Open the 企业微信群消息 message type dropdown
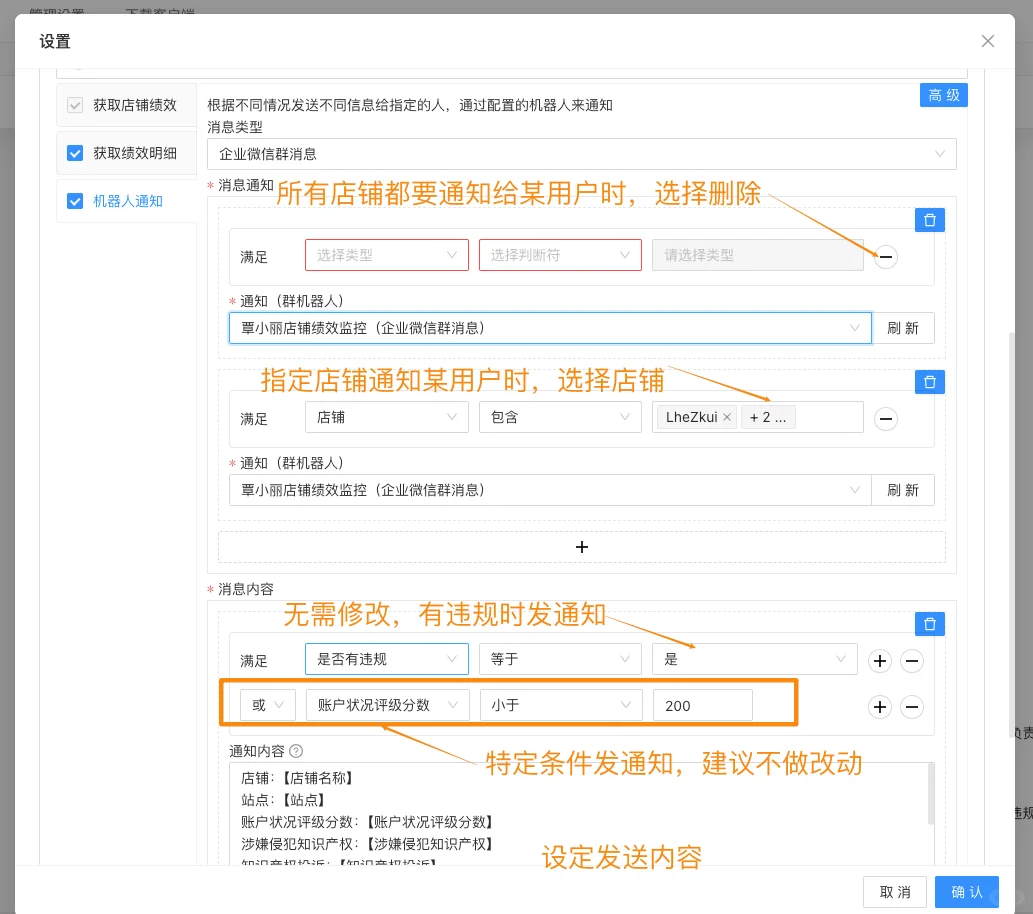This screenshot has height=914, width=1033. 582,153
